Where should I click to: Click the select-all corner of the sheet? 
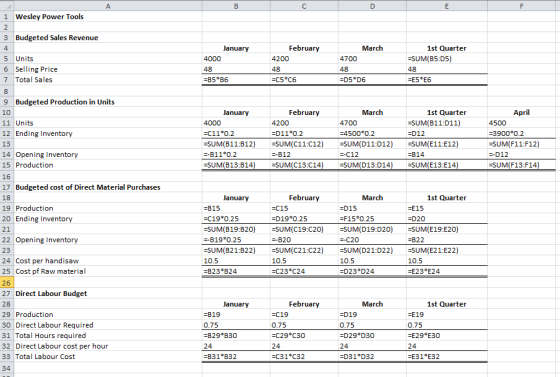[7, 6]
